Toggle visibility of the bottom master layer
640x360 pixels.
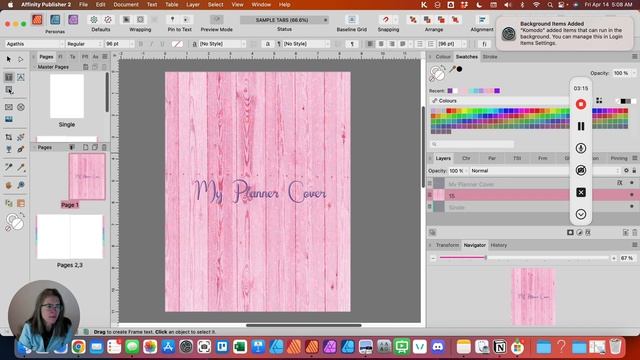632,207
